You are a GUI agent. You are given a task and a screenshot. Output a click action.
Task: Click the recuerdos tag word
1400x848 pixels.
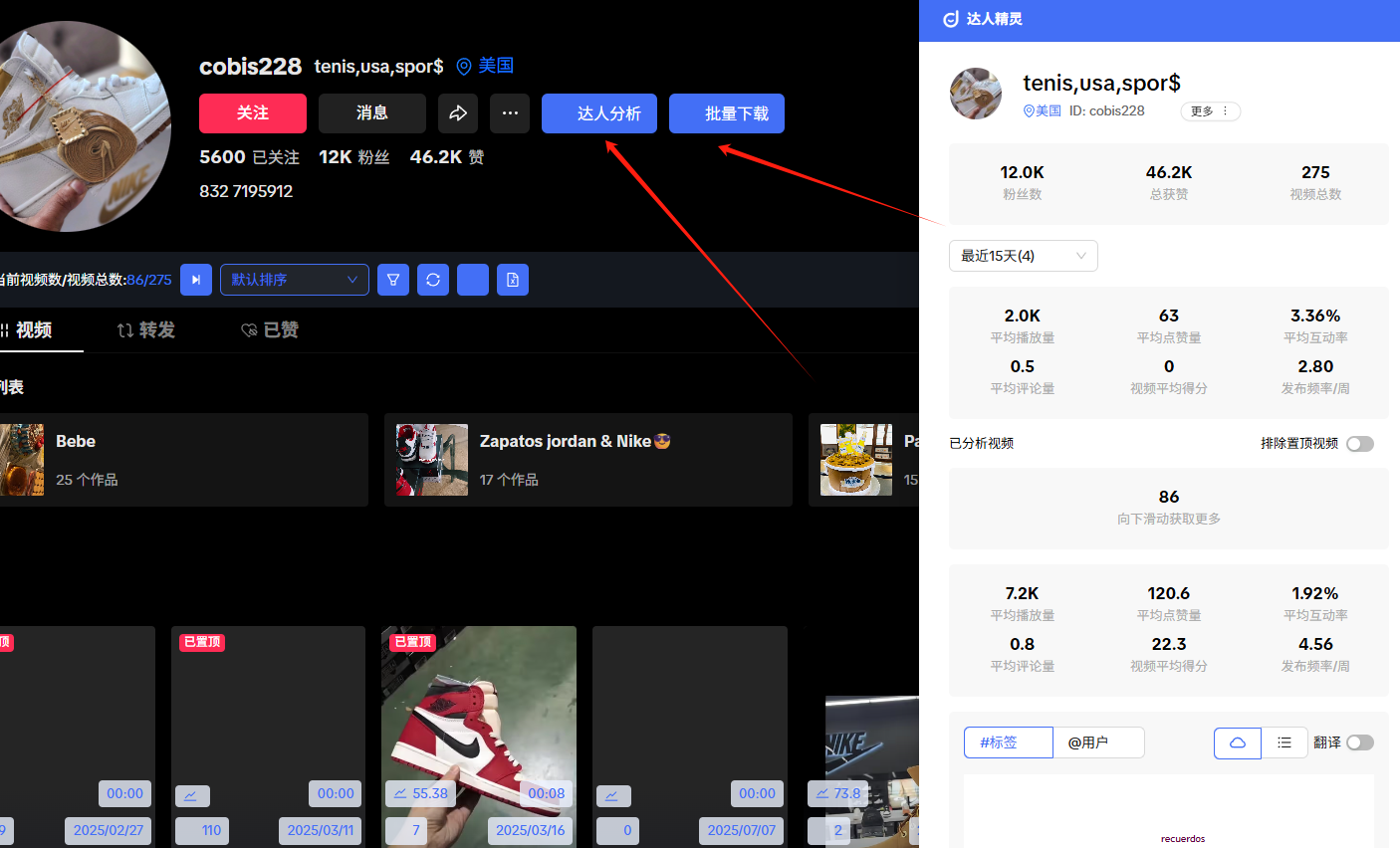tap(1183, 839)
